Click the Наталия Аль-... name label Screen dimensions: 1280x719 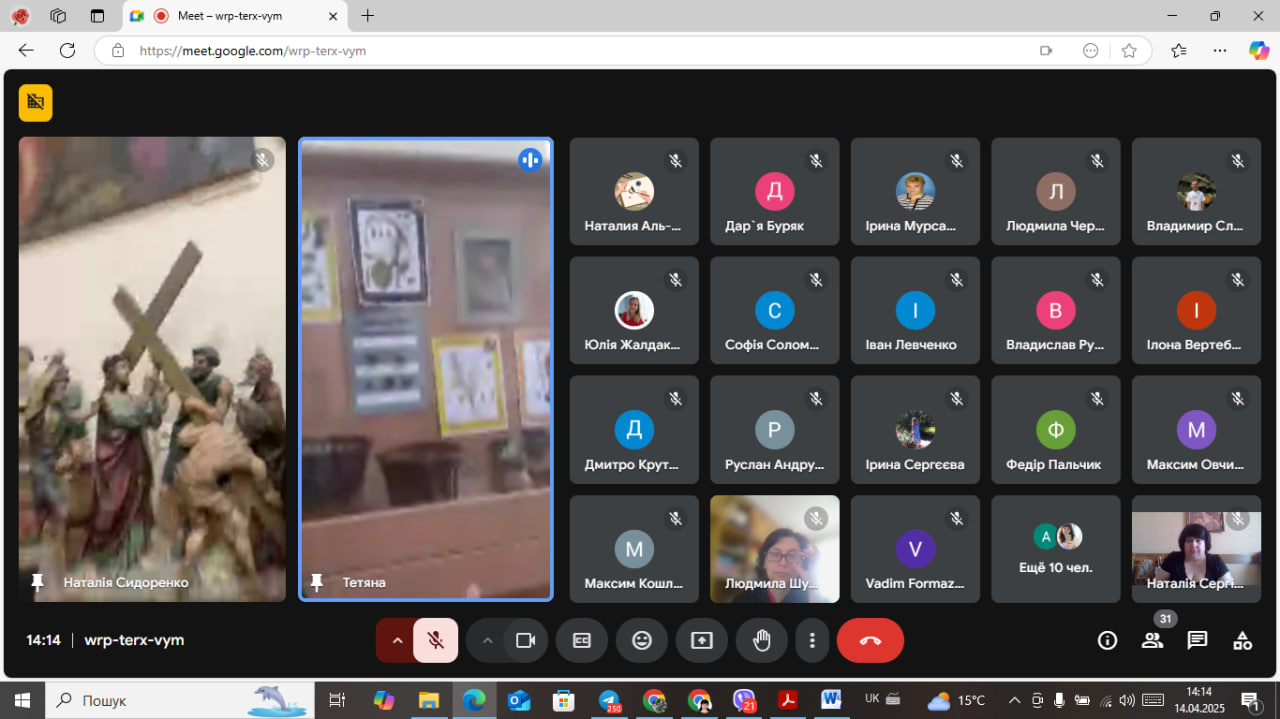633,226
